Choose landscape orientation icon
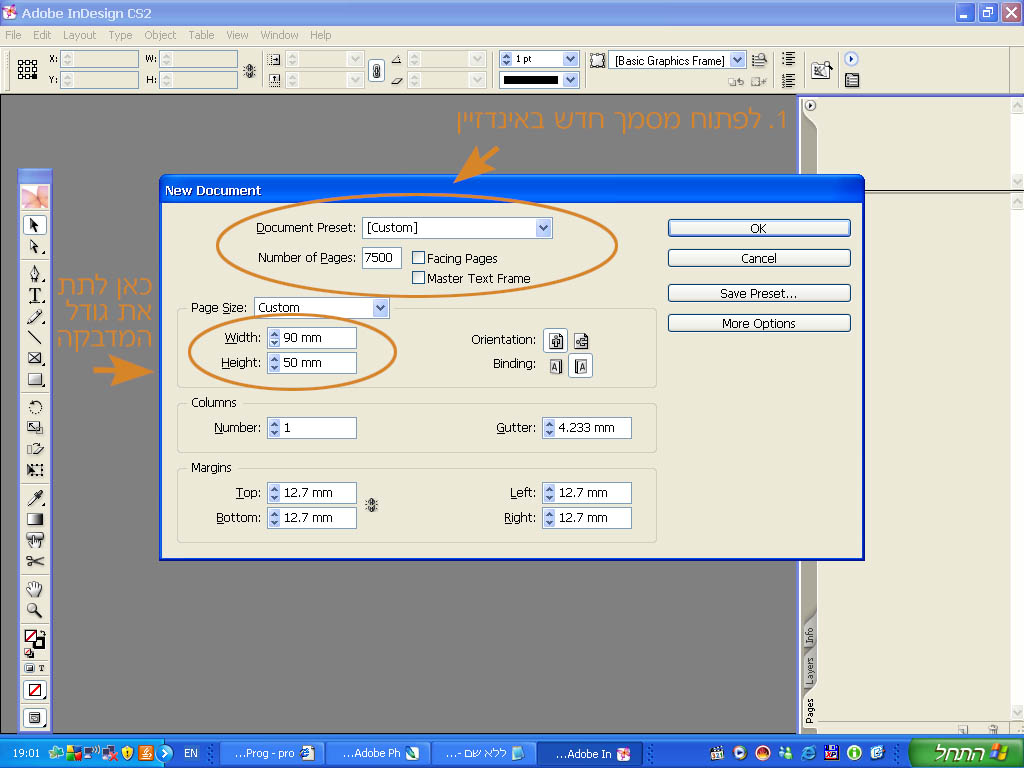1024x768 pixels. coord(581,341)
